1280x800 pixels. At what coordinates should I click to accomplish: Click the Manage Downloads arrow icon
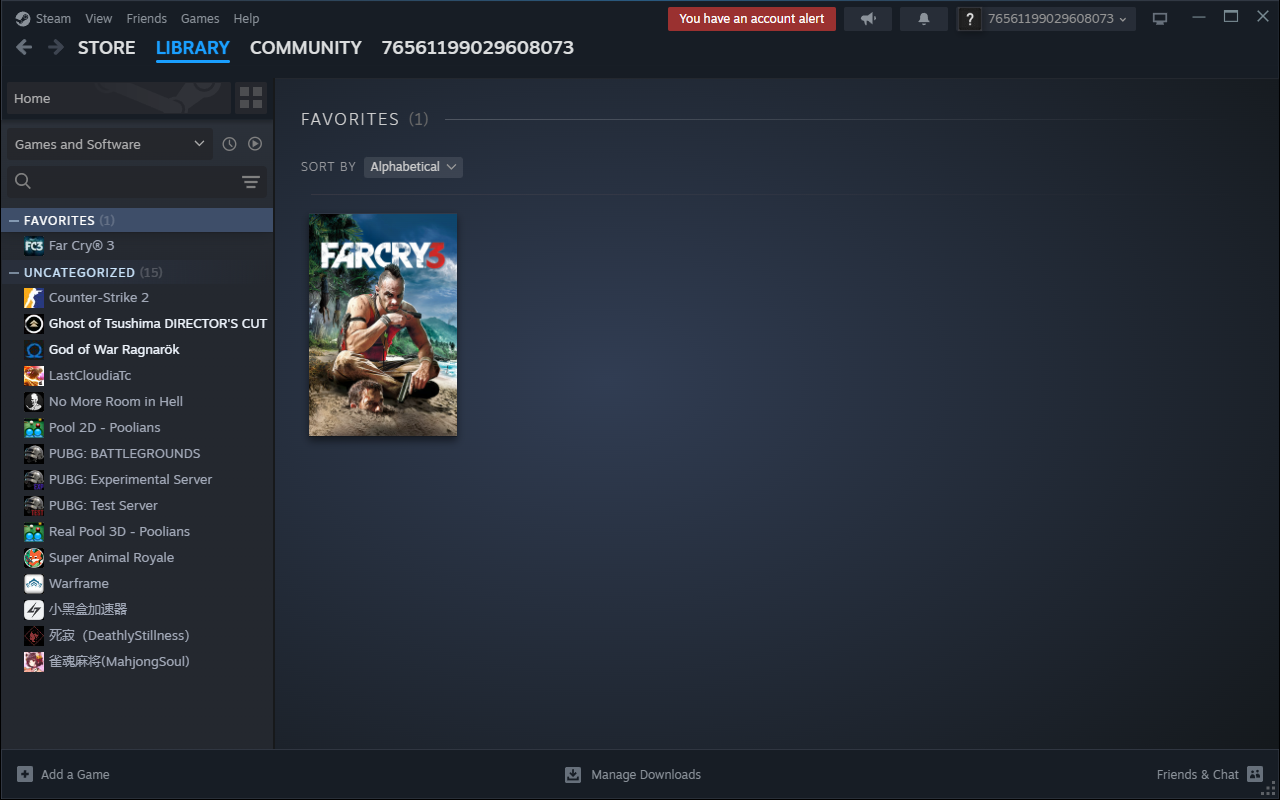tap(573, 774)
